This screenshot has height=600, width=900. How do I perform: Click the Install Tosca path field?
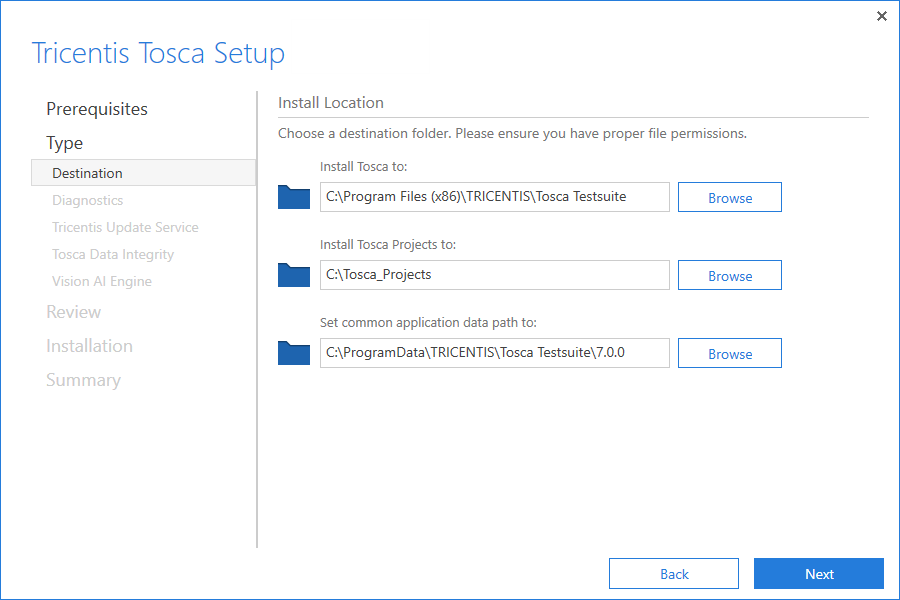point(494,197)
